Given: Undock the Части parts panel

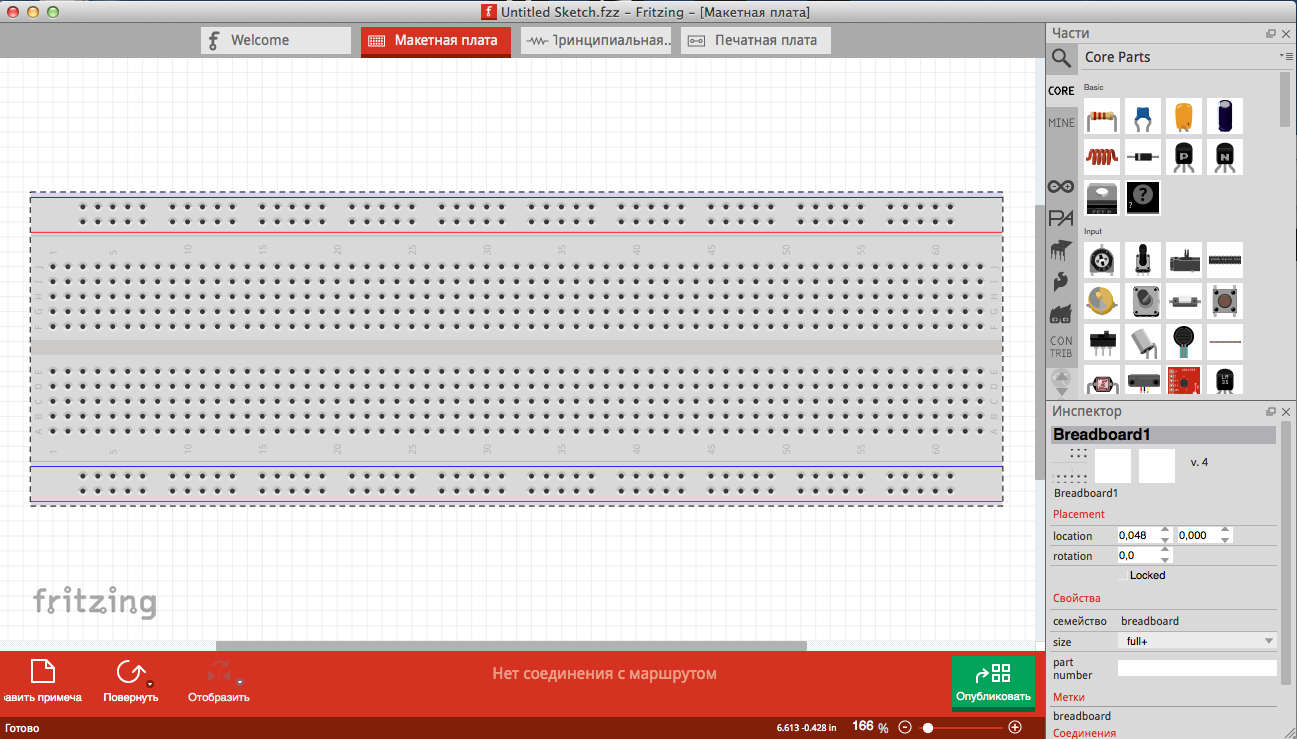Looking at the screenshot, I should (x=1271, y=34).
